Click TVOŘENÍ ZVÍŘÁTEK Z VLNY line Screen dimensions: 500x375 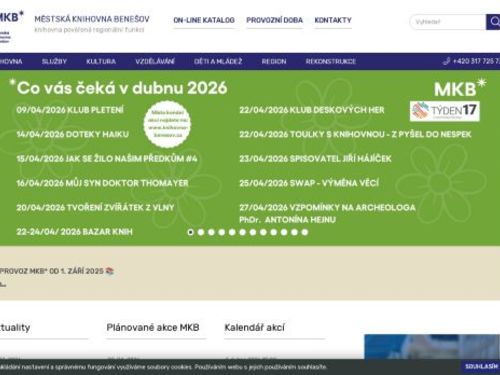pos(95,207)
